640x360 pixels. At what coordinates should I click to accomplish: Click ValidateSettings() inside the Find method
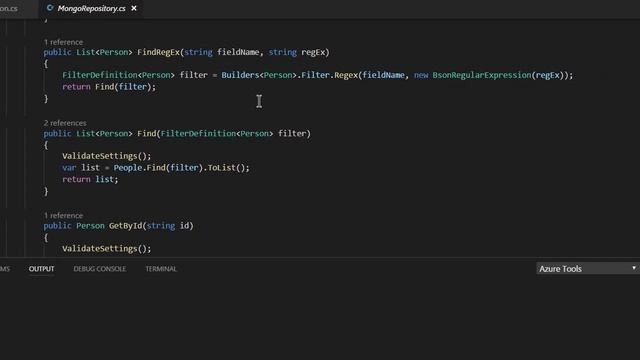(107, 156)
